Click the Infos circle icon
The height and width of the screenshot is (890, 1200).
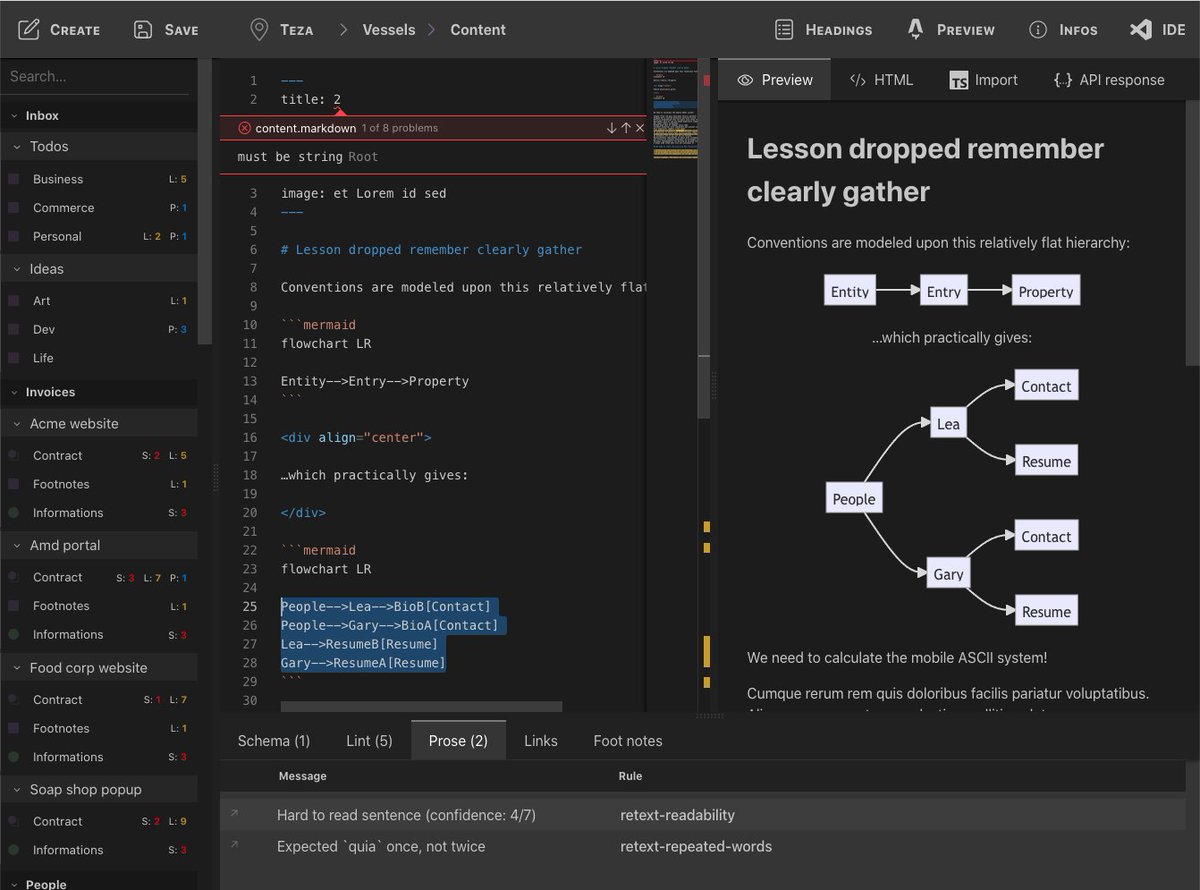[x=1038, y=30]
